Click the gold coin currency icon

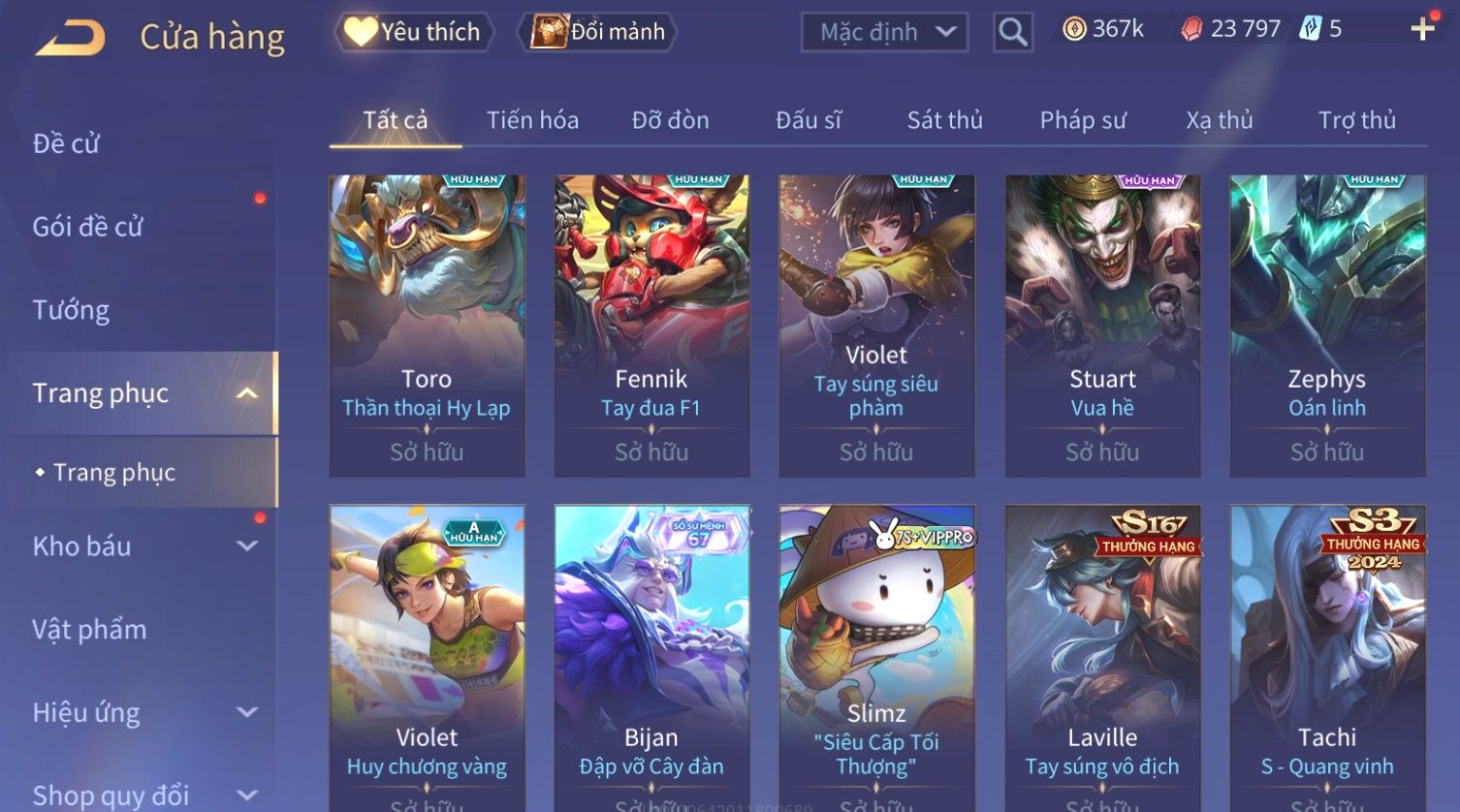(x=1074, y=29)
